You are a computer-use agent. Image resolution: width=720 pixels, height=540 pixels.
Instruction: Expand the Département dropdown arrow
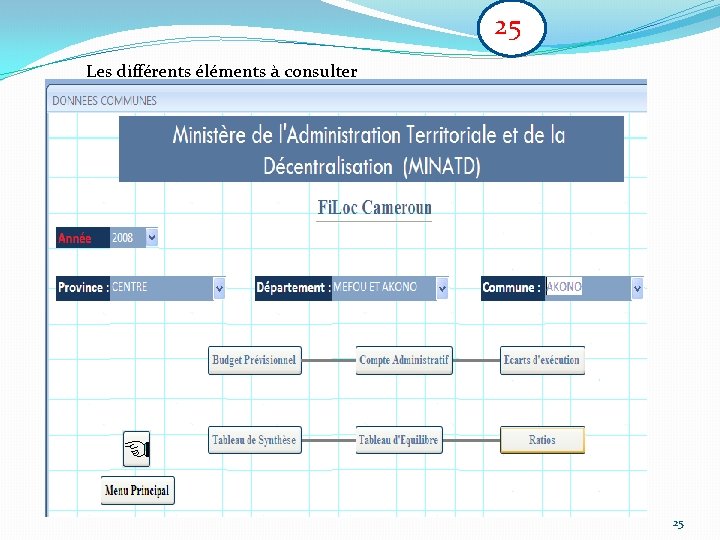[x=442, y=288]
